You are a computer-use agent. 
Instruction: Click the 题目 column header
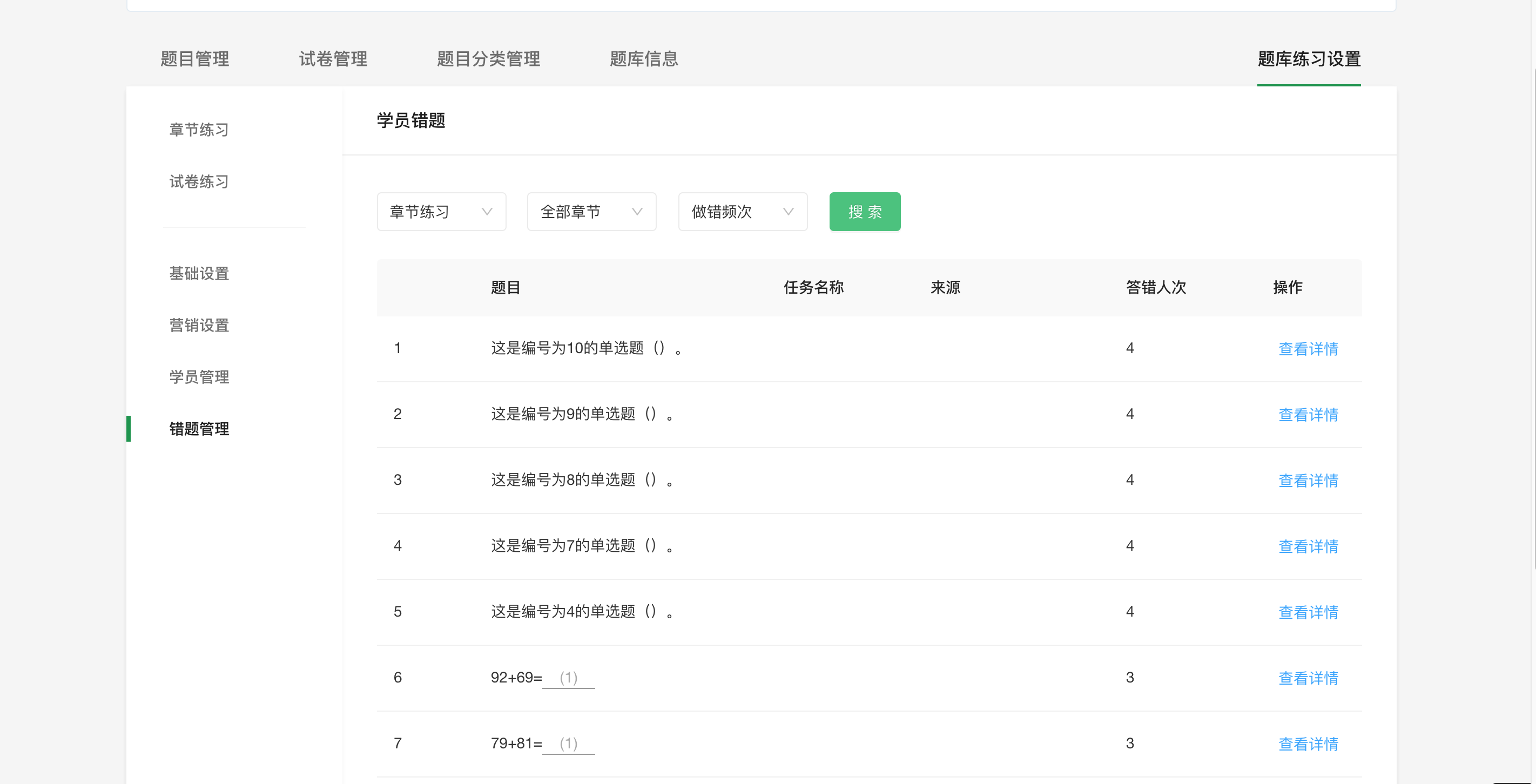pyautogui.click(x=506, y=288)
